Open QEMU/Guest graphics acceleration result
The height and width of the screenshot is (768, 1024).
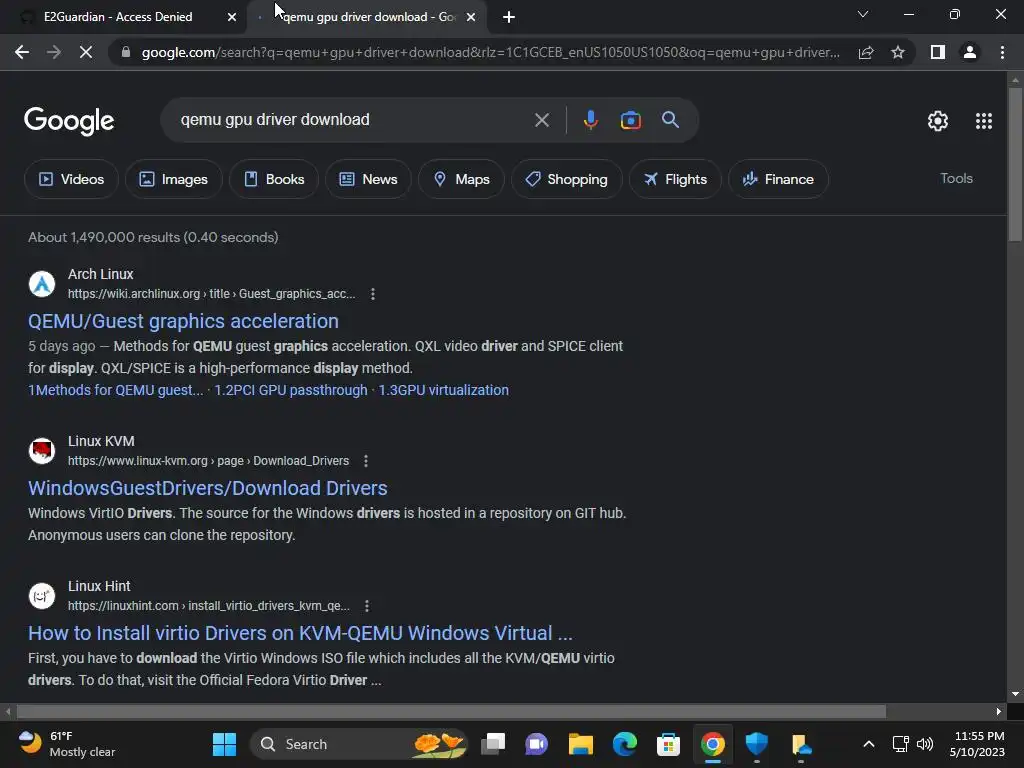(184, 321)
